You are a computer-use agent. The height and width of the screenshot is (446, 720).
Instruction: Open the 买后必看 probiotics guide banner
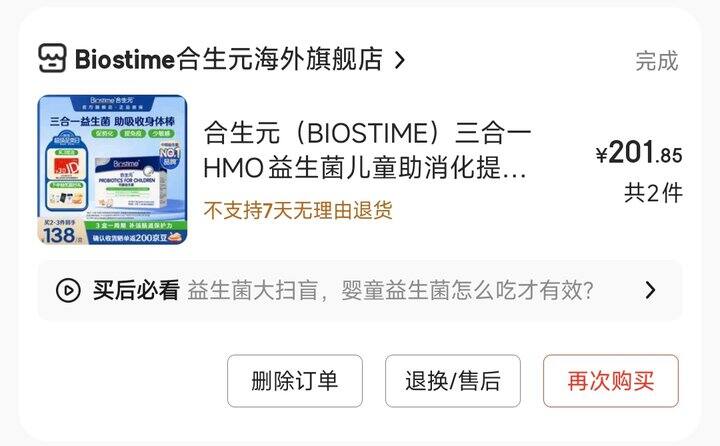pyautogui.click(x=360, y=290)
